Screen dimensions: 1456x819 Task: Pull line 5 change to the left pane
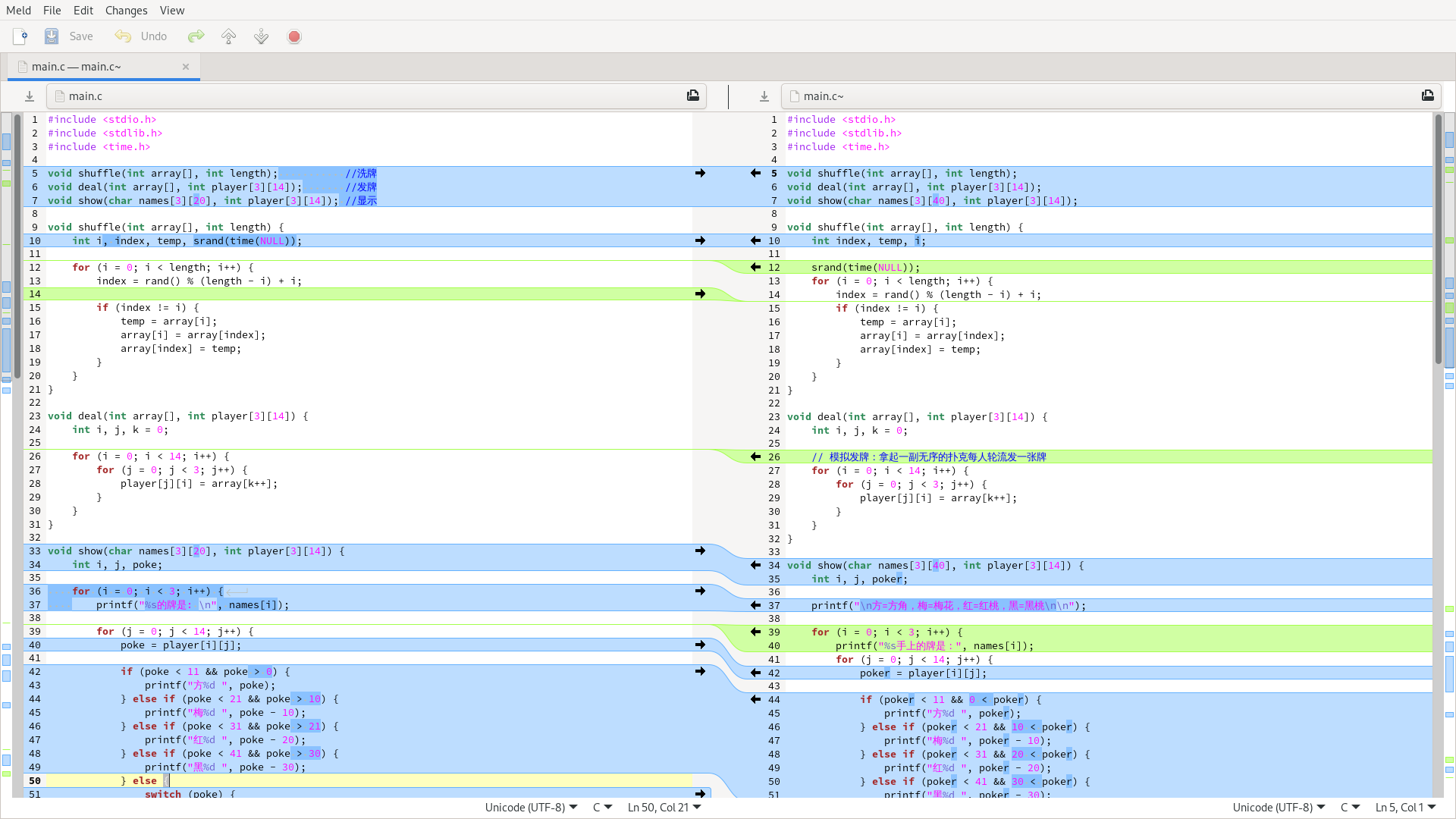click(755, 174)
